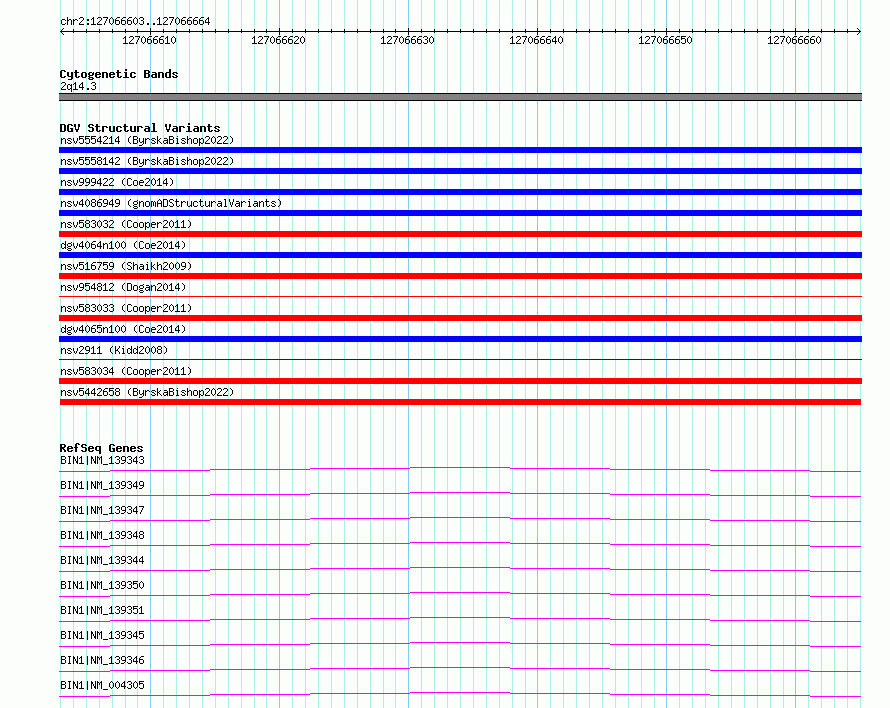The width and height of the screenshot is (890, 708).
Task: Open variant nsv4086949 (gnomADStructuralVariants) label
Action: [171, 203]
